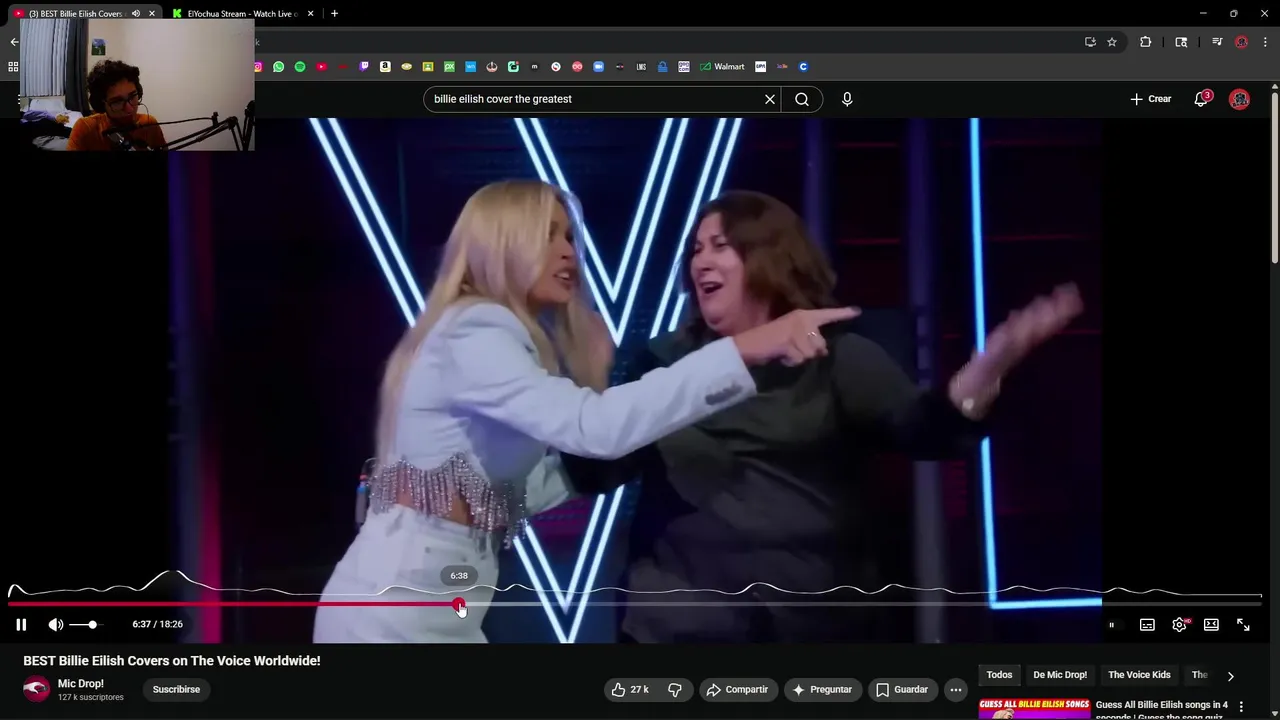Viewport: 1280px width, 720px height.
Task: Clear the search box with X
Action: click(770, 99)
